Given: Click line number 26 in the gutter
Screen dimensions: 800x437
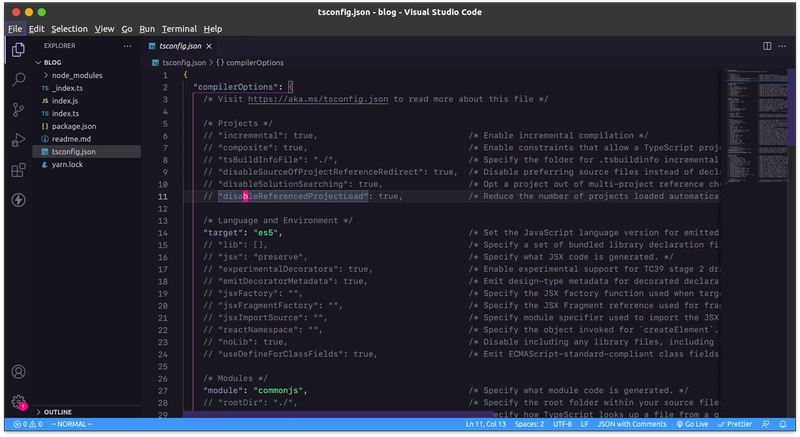Looking at the screenshot, I should point(163,379).
